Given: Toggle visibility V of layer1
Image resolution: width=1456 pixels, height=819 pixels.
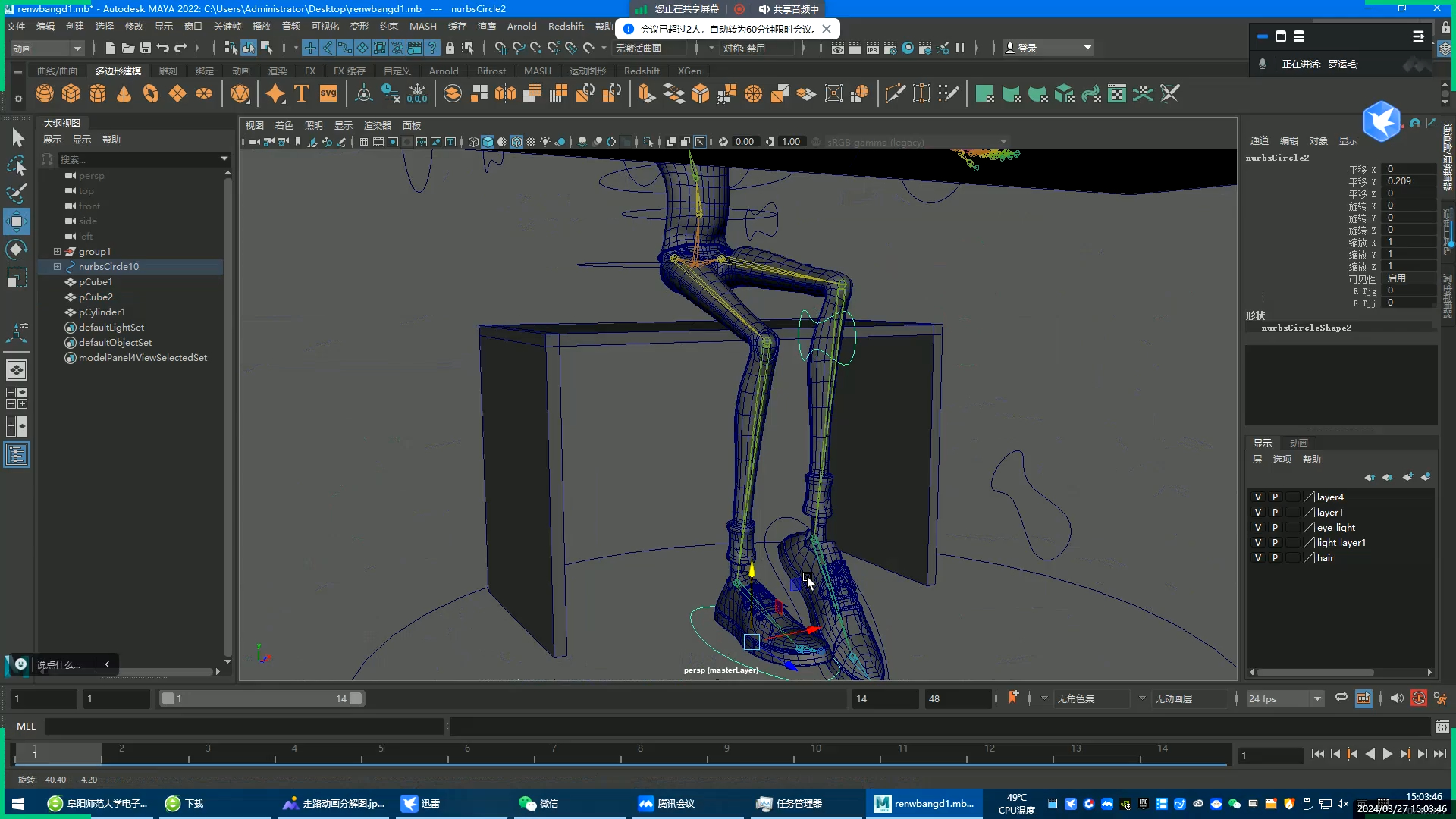Looking at the screenshot, I should [x=1258, y=513].
